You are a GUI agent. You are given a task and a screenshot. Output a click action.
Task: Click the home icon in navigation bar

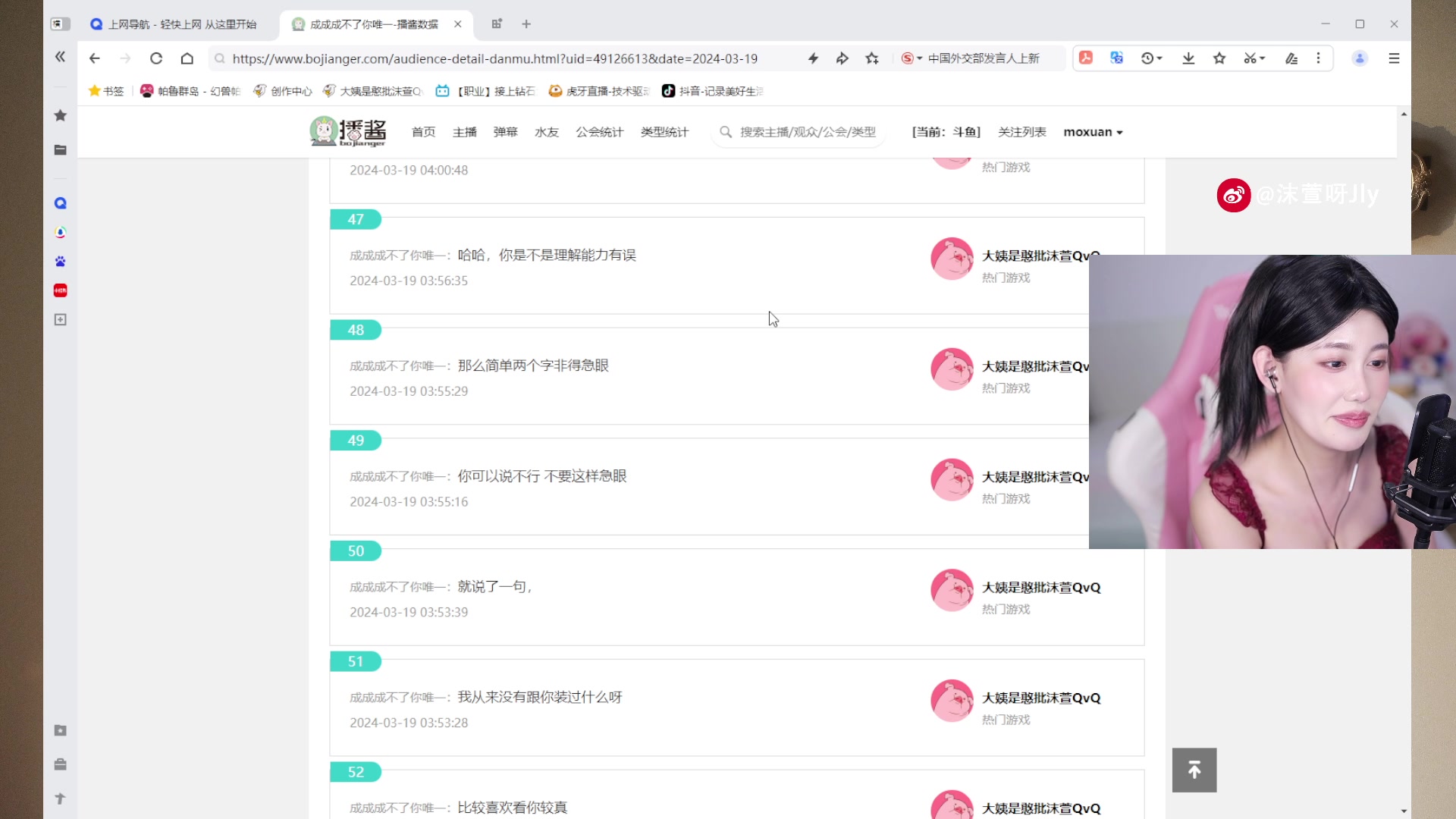[187, 58]
